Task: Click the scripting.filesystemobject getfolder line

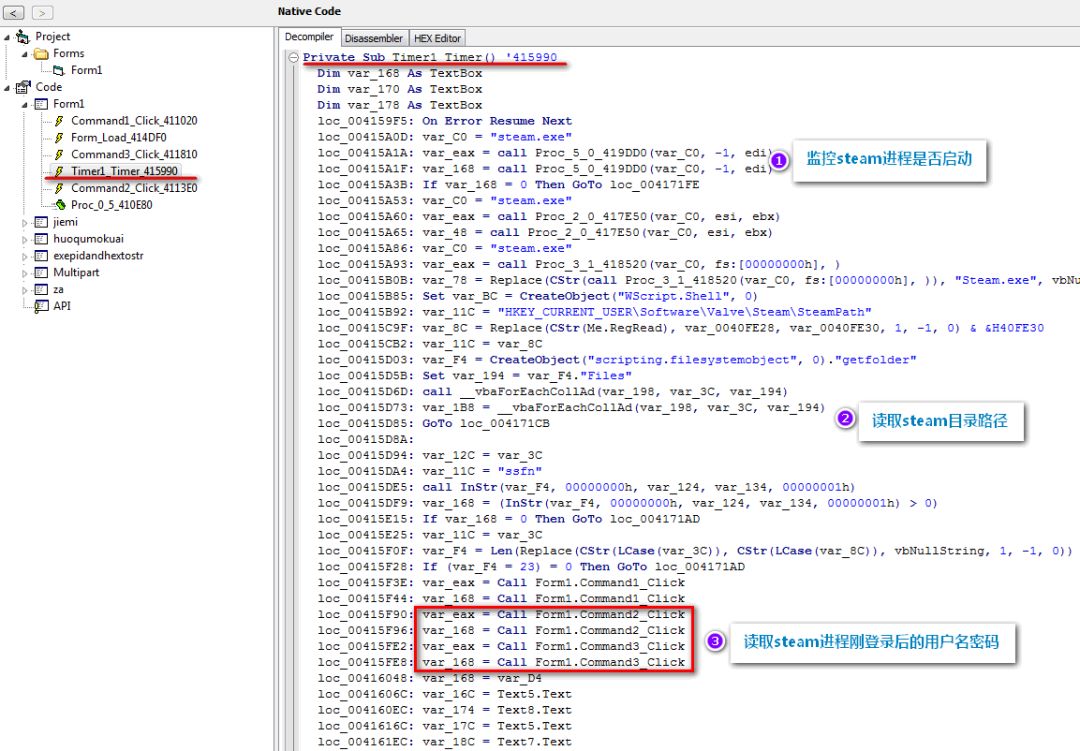Action: pos(617,360)
